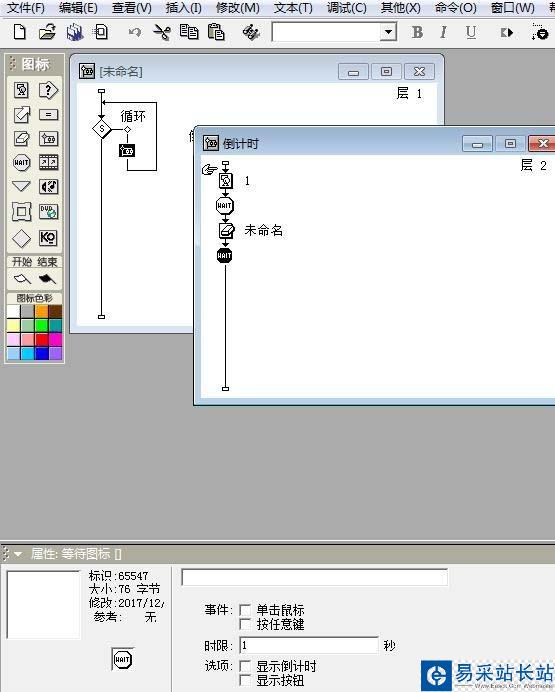Viewport: 555px width, 692px height.
Task: Create a new file from the toolbar
Action: (x=20, y=32)
